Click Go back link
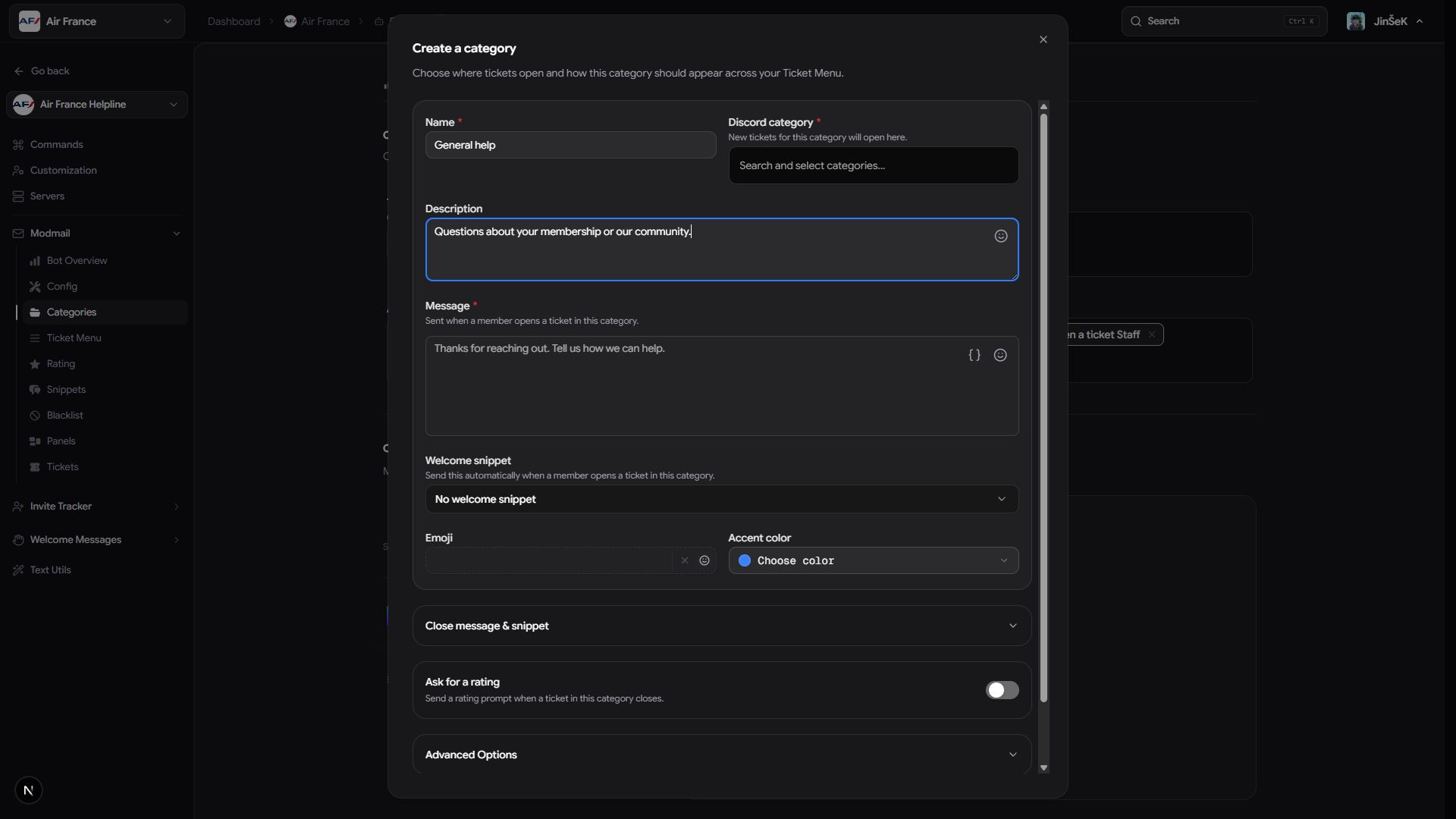 (42, 71)
